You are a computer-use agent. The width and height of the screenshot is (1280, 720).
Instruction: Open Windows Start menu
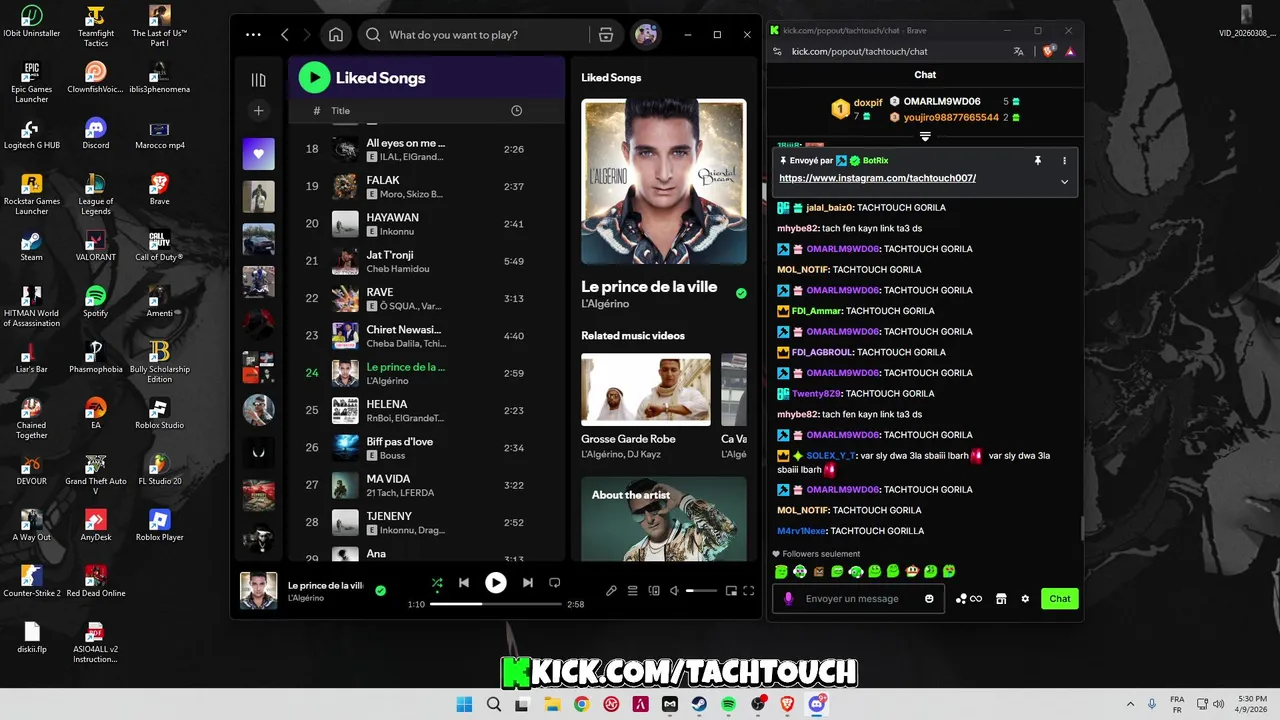[464, 704]
